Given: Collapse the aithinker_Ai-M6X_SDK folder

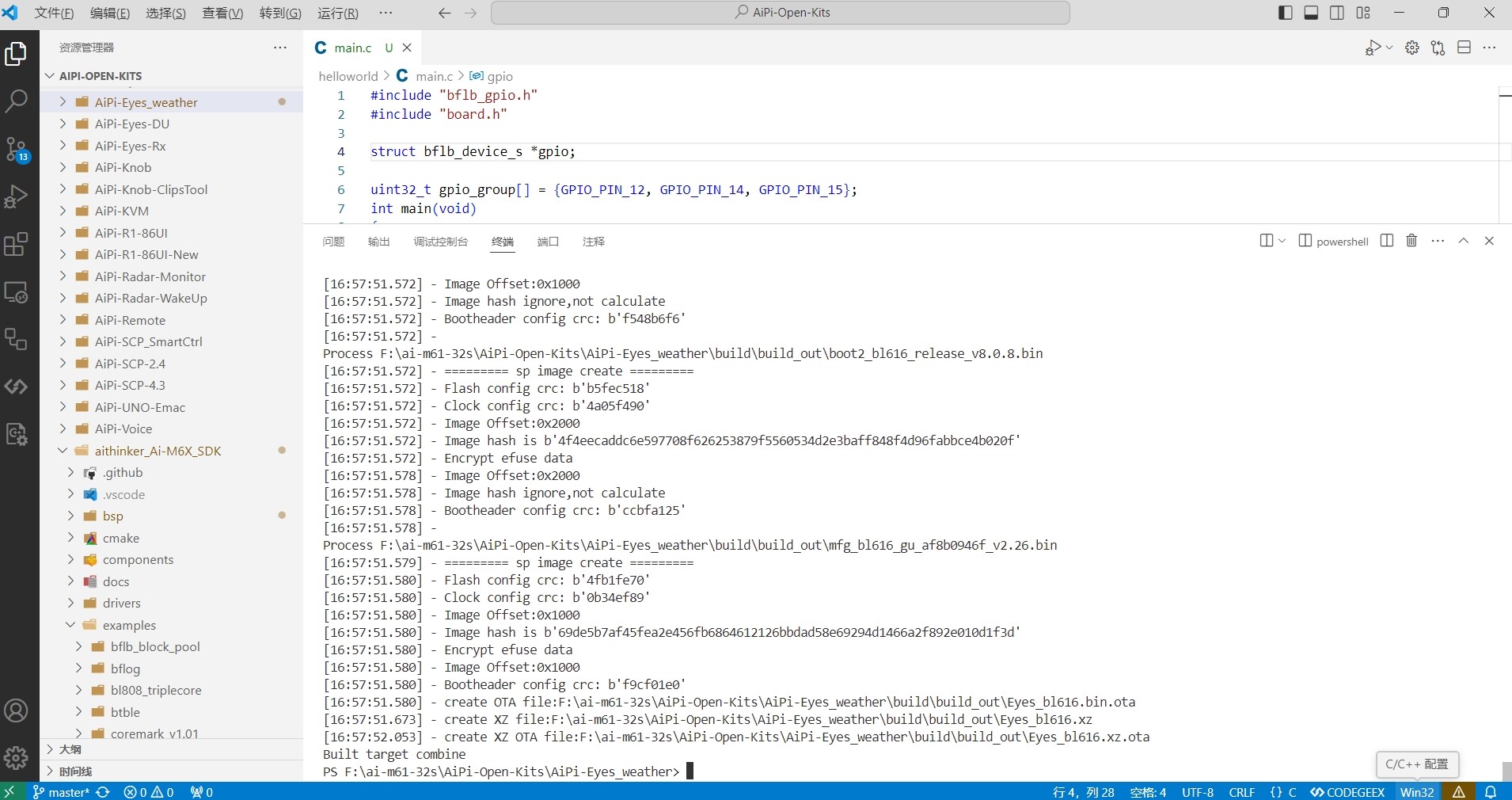Looking at the screenshot, I should (63, 451).
